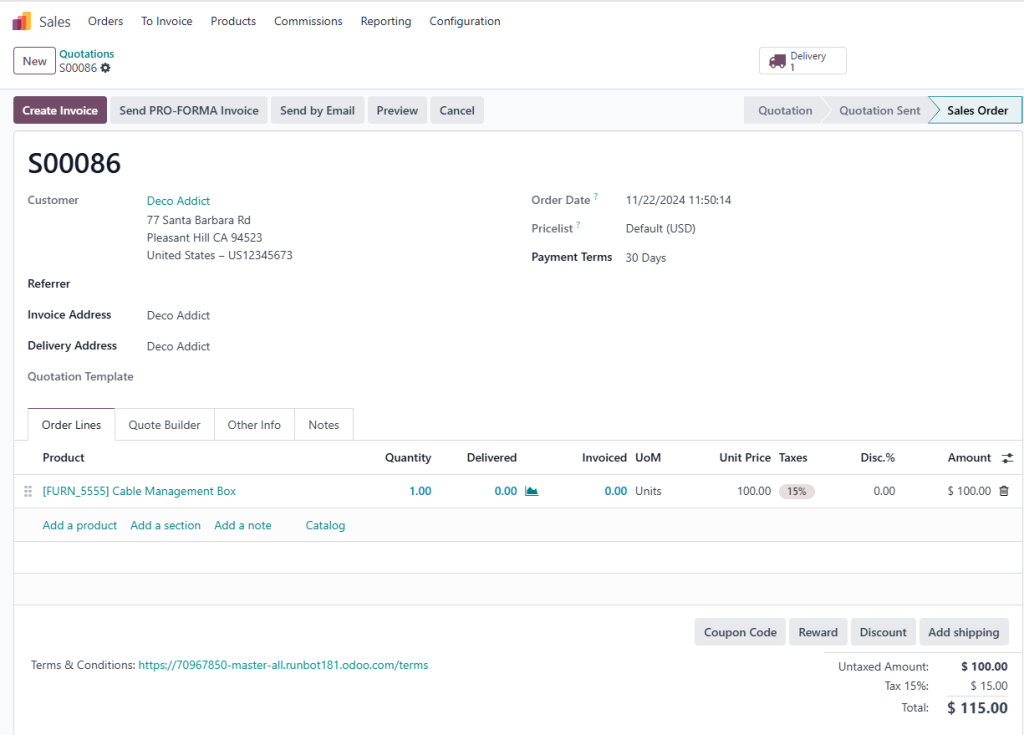Click the Invoiced value 0.00

click(x=615, y=491)
